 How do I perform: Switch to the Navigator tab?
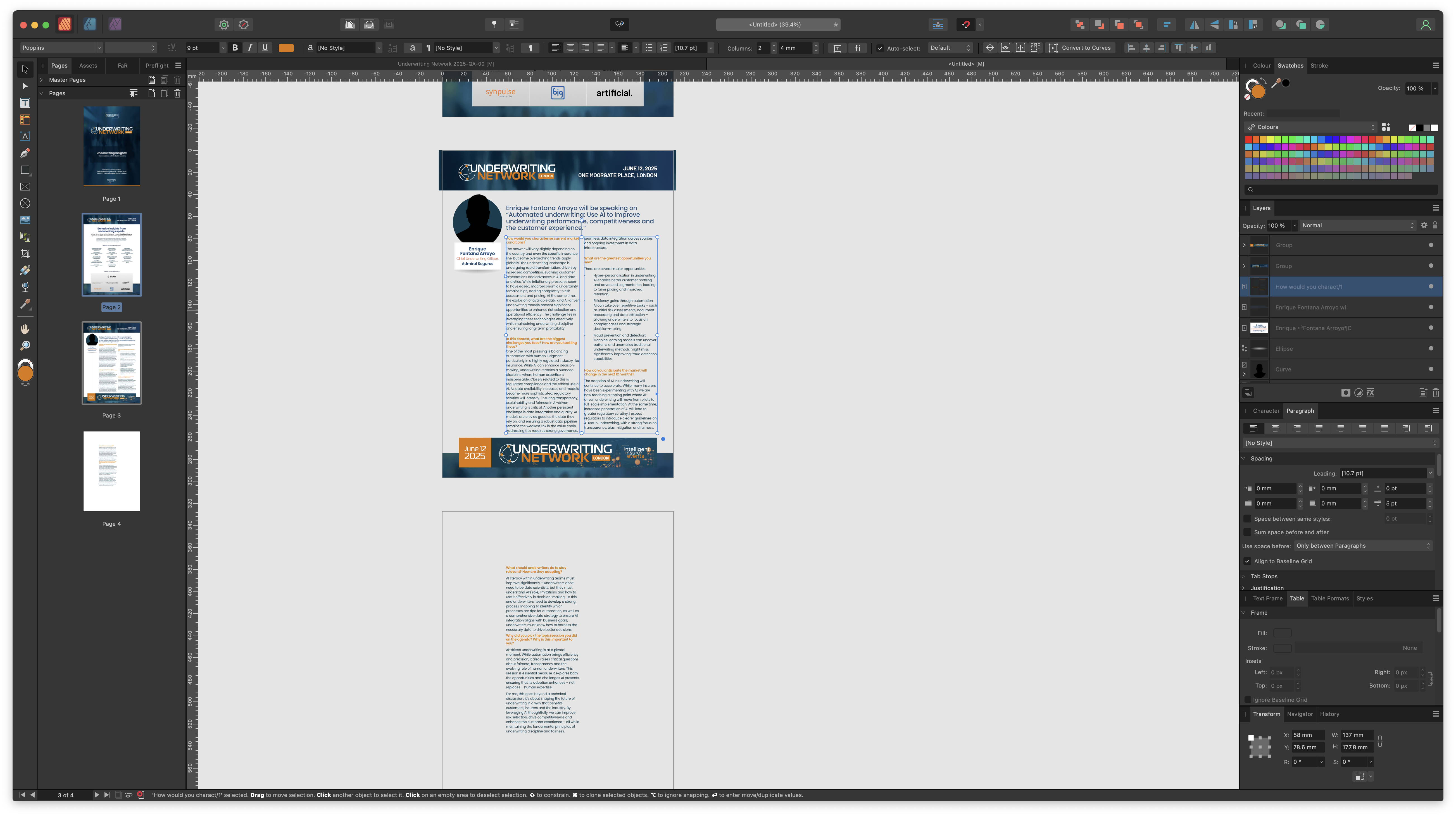1300,714
